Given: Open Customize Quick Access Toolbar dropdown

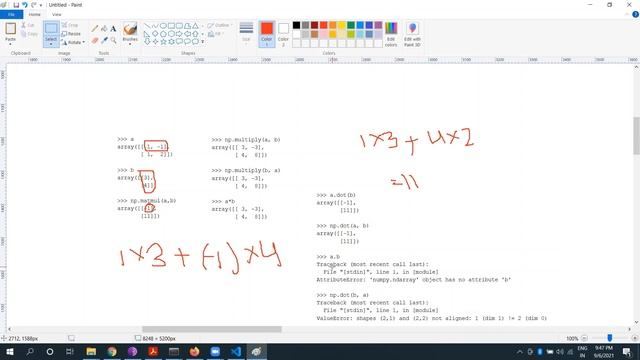Looking at the screenshot, I should click(41, 5).
